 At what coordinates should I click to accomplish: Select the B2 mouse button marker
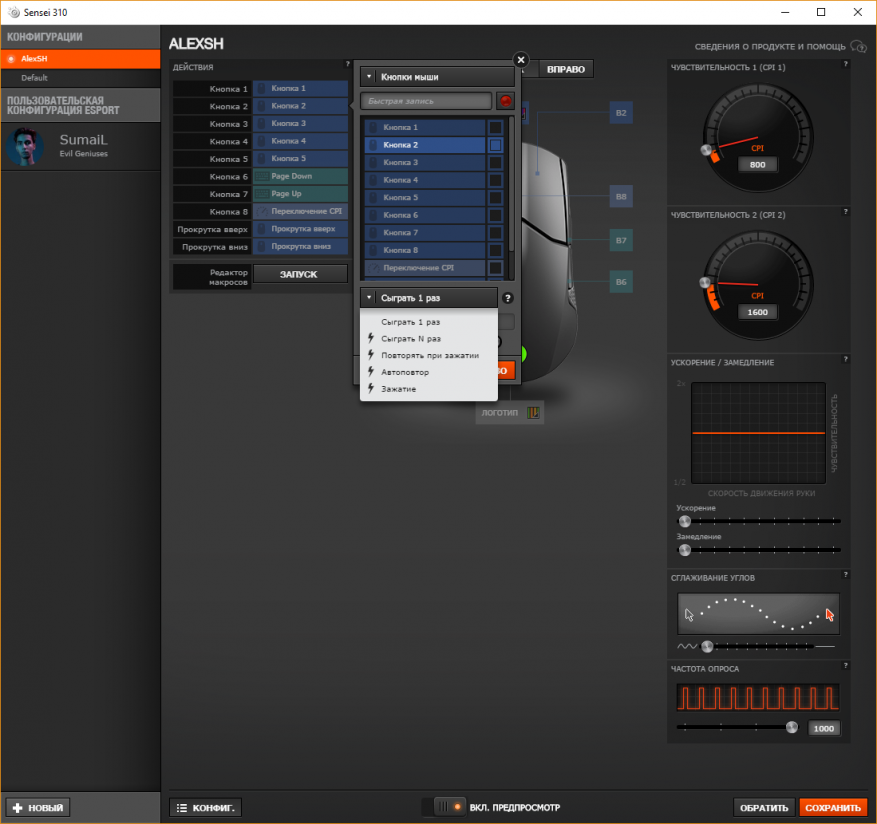pyautogui.click(x=621, y=113)
